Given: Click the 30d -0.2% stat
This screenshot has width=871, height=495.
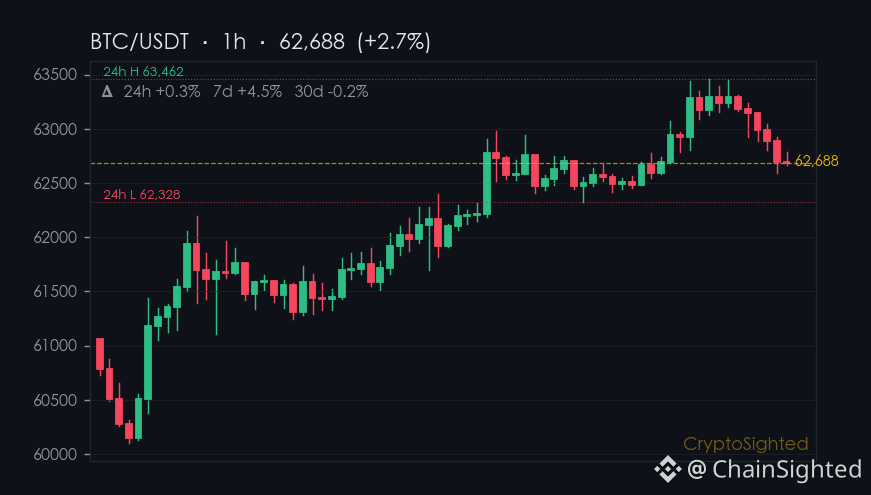Looking at the screenshot, I should pyautogui.click(x=331, y=92).
